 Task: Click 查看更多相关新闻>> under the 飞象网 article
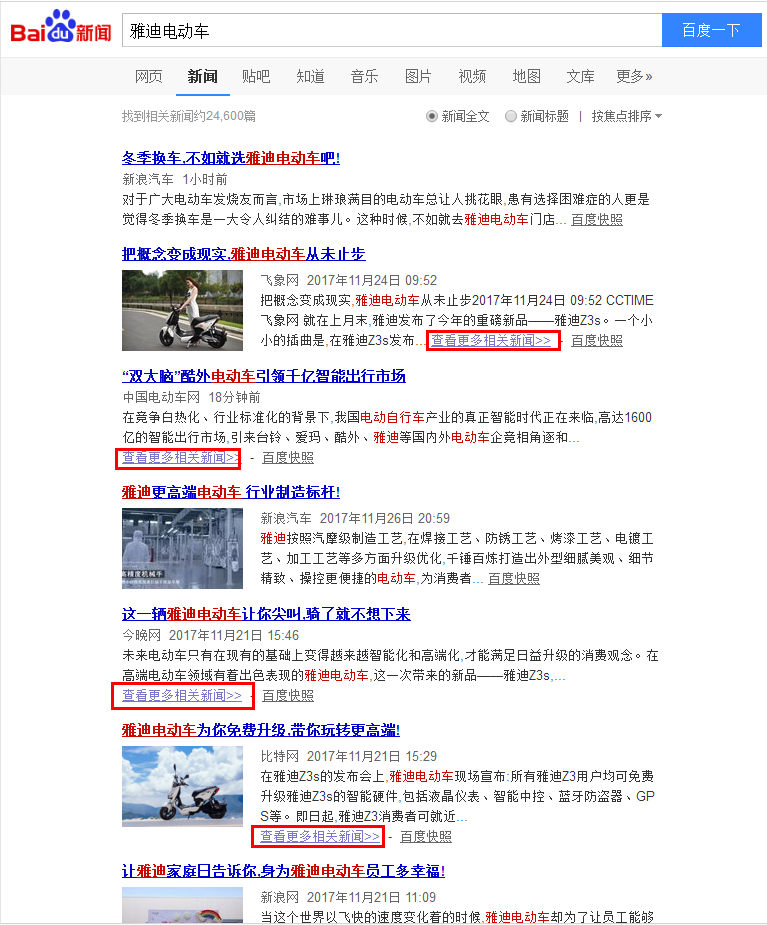491,340
